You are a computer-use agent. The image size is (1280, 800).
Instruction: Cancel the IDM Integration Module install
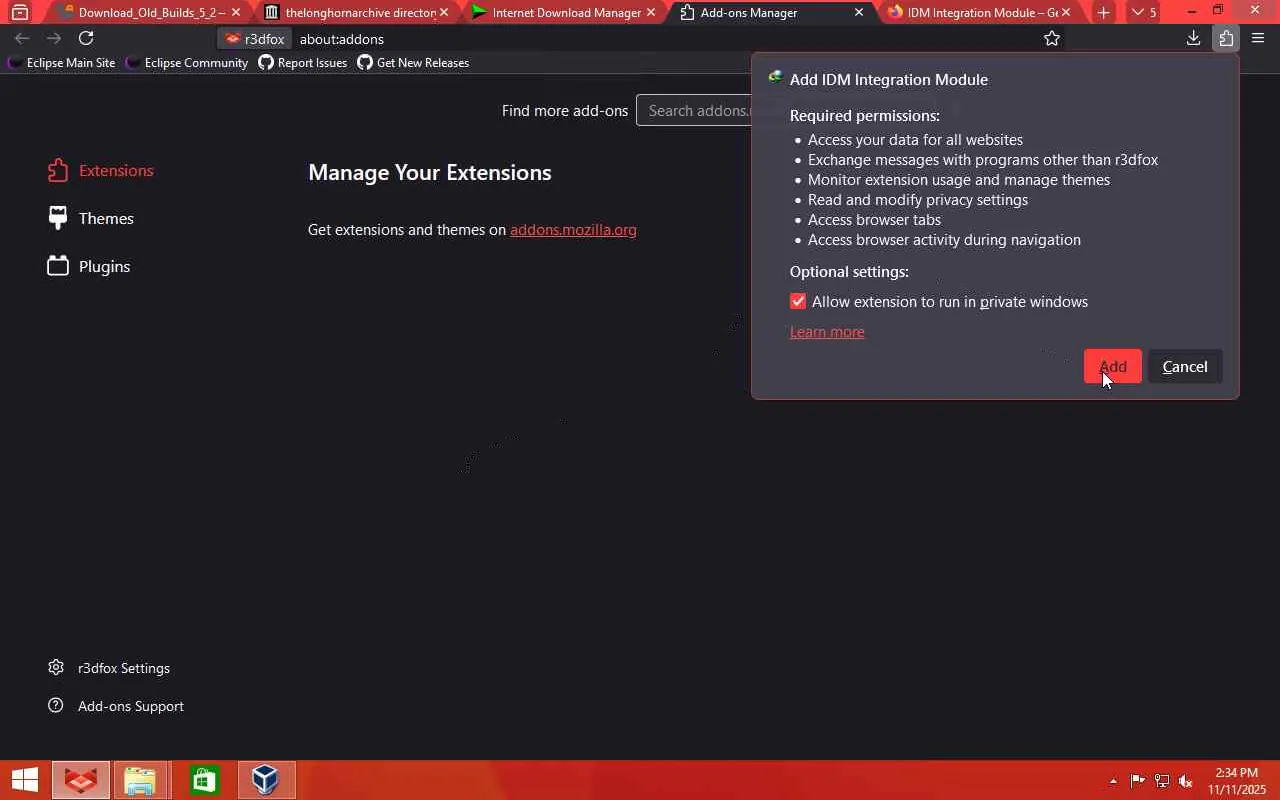tap(1185, 367)
